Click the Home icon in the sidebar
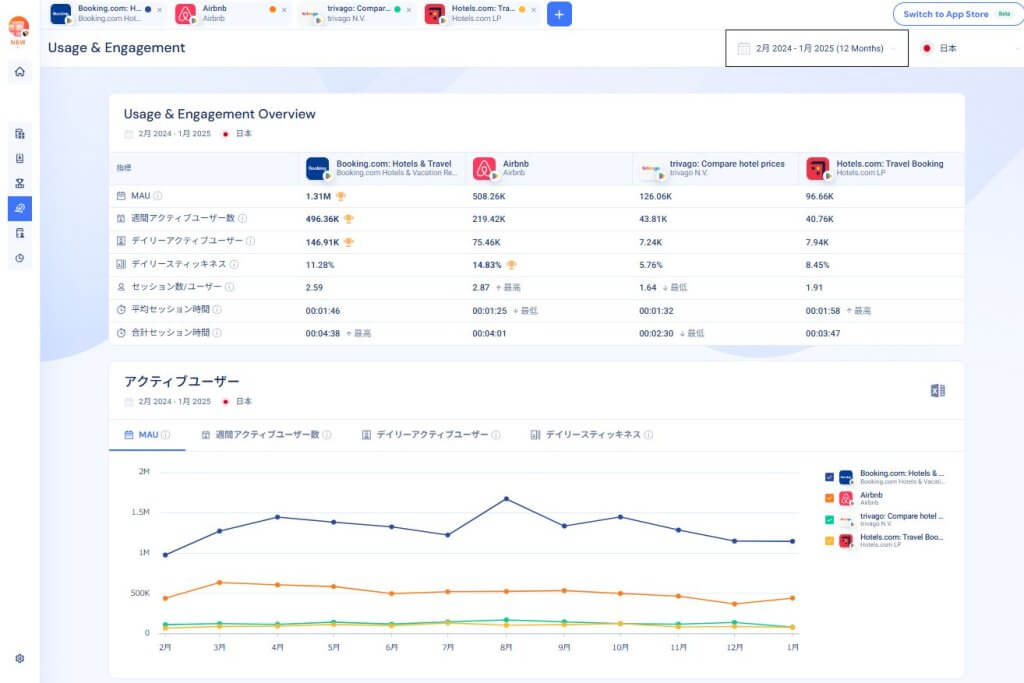 [x=20, y=72]
